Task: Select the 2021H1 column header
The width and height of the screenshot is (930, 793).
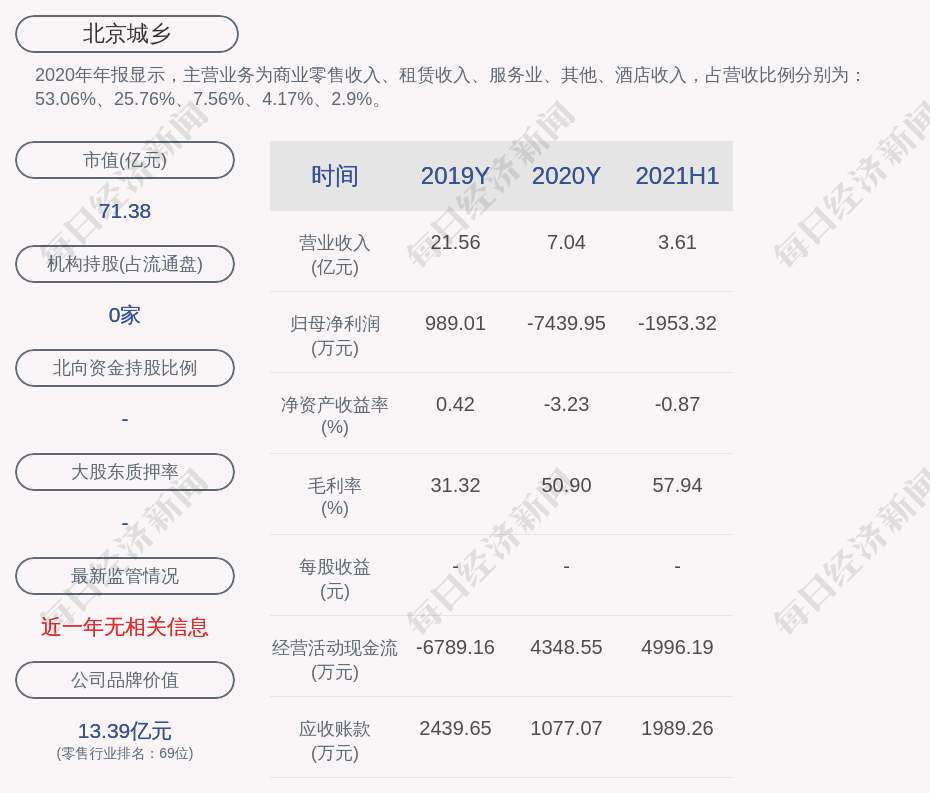Action: coord(677,176)
